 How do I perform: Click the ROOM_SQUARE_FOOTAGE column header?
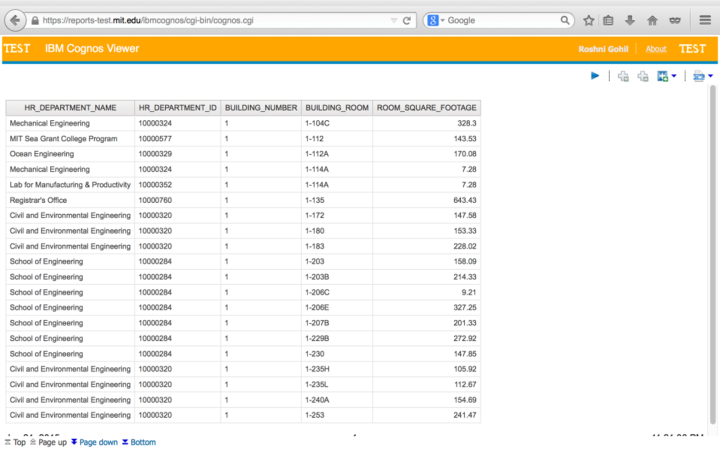426,107
